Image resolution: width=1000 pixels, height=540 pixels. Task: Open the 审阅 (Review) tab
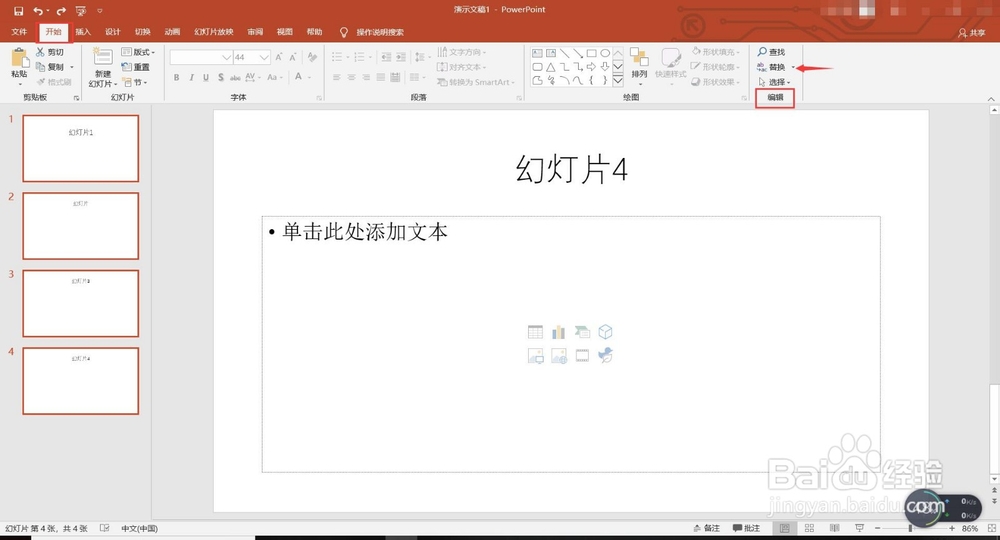pyautogui.click(x=255, y=32)
